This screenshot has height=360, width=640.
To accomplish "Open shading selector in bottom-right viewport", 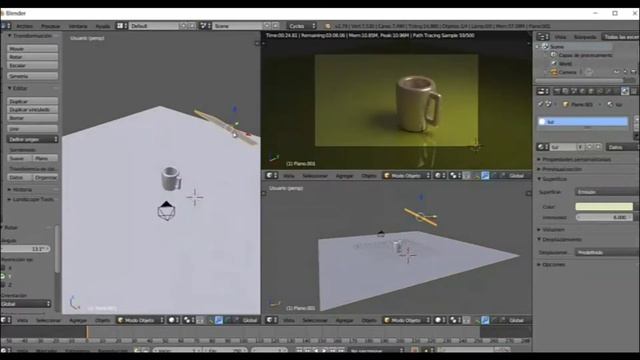I will 440,320.
